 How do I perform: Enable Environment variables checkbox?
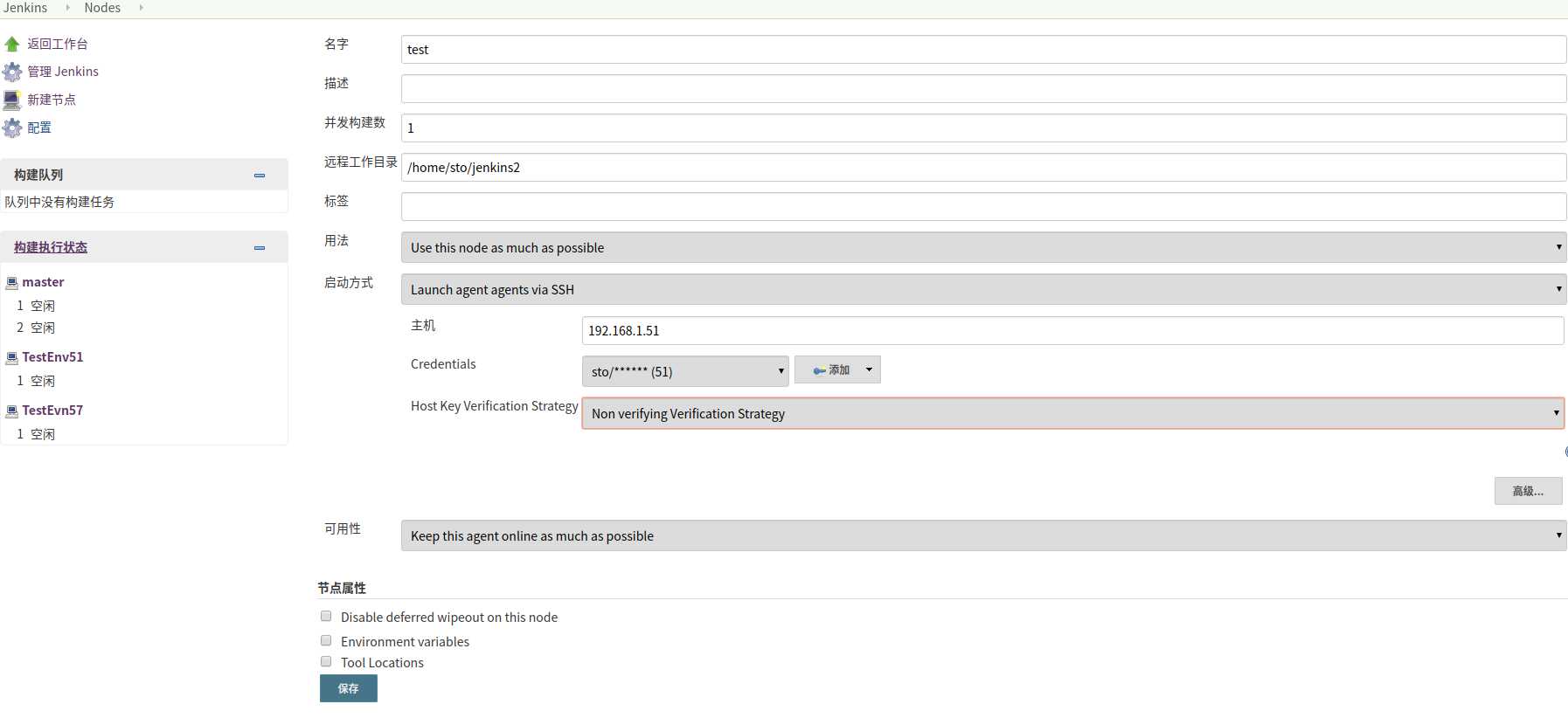click(326, 641)
